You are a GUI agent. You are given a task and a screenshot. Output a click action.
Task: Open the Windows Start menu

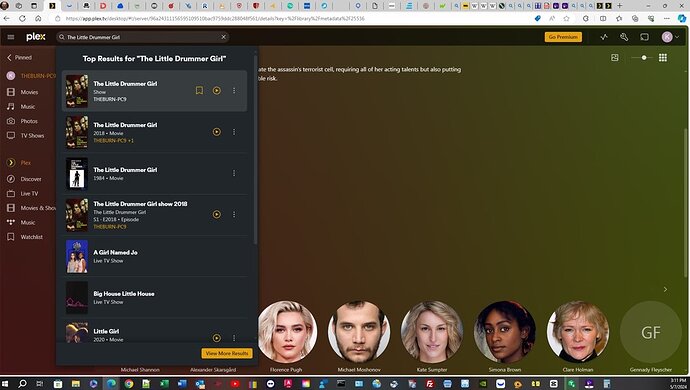click(5, 384)
